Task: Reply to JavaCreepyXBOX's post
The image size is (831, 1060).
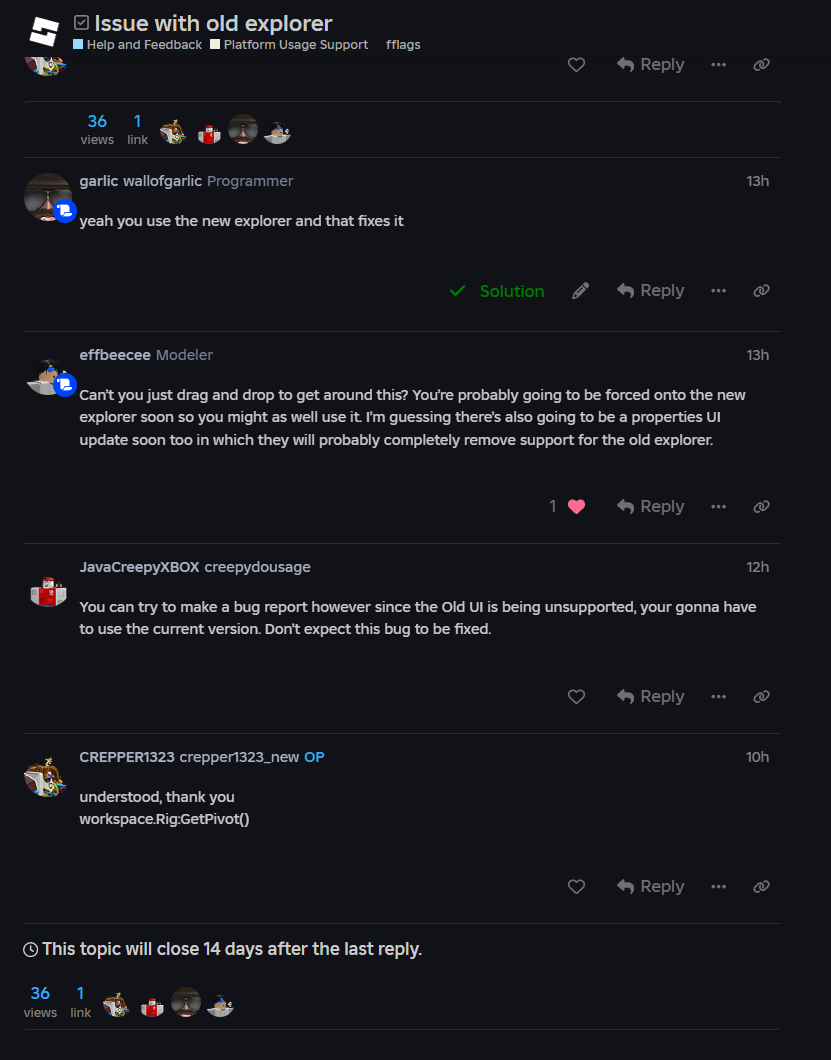Action: click(651, 697)
